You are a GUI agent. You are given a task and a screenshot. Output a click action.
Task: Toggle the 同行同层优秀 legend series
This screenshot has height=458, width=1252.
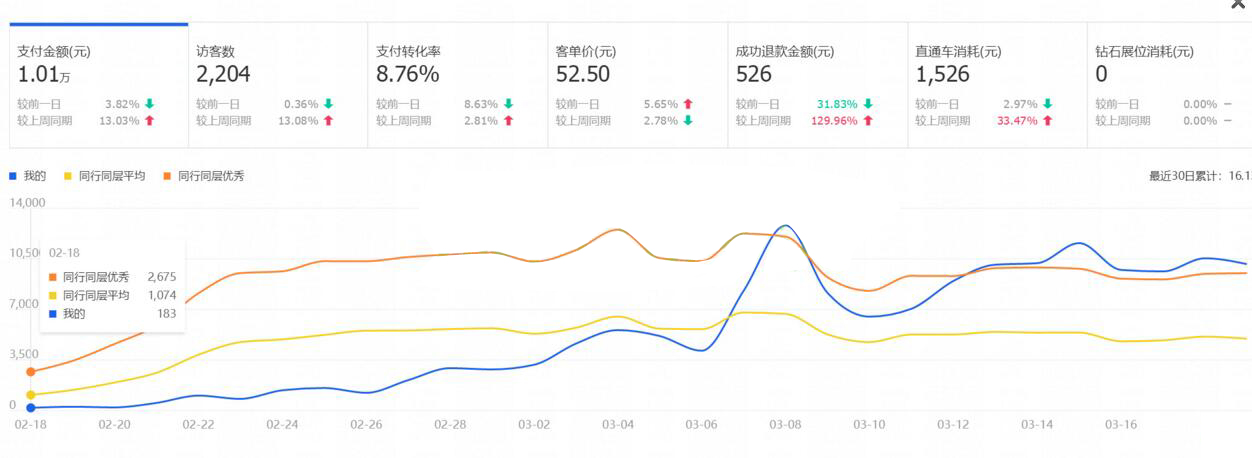tap(203, 176)
